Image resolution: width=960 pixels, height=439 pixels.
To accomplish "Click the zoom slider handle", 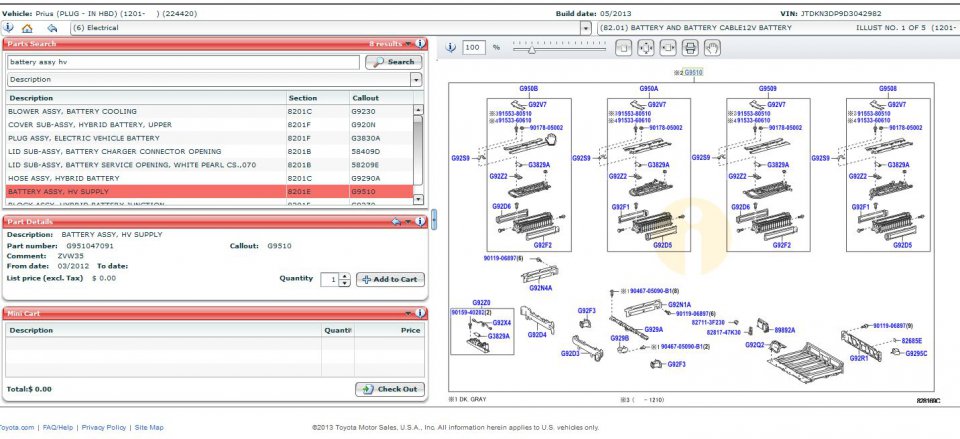I will pos(531,48).
